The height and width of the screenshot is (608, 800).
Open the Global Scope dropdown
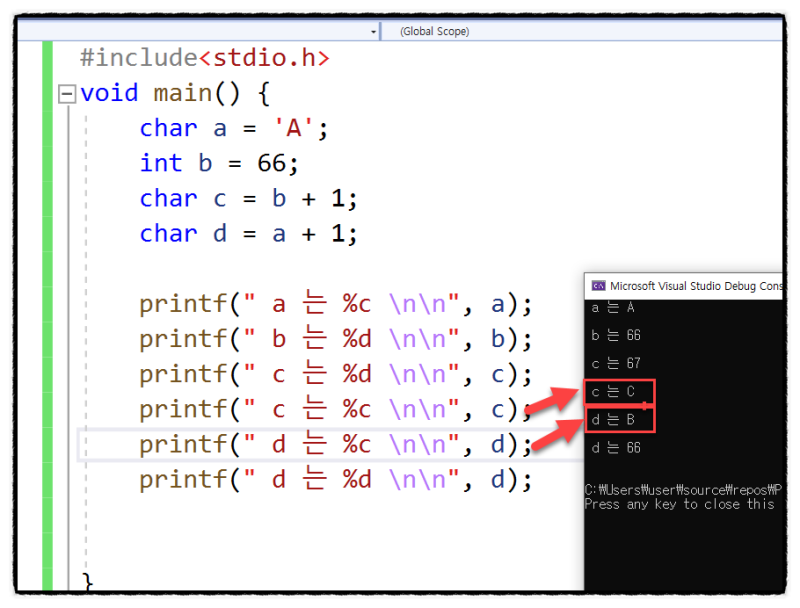click(x=582, y=31)
